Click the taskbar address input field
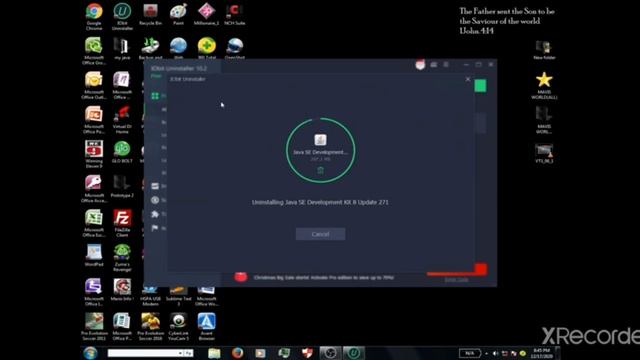Image resolution: width=640 pixels, height=360 pixels. click(142, 353)
